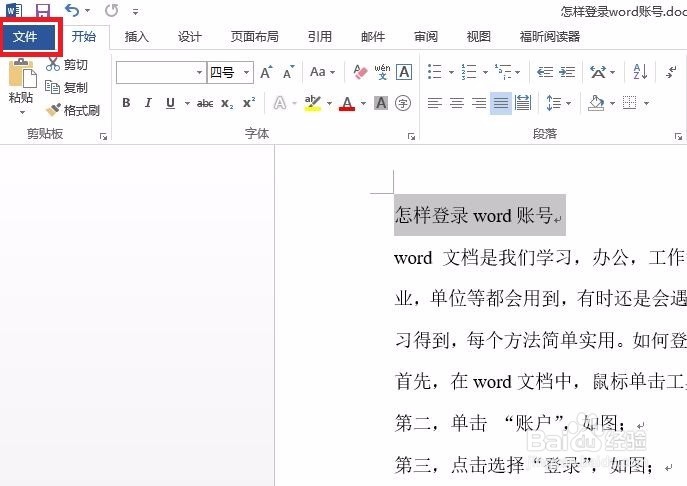687x486 pixels.
Task: Open the 字体 dialog launcher
Action: pos(411,137)
